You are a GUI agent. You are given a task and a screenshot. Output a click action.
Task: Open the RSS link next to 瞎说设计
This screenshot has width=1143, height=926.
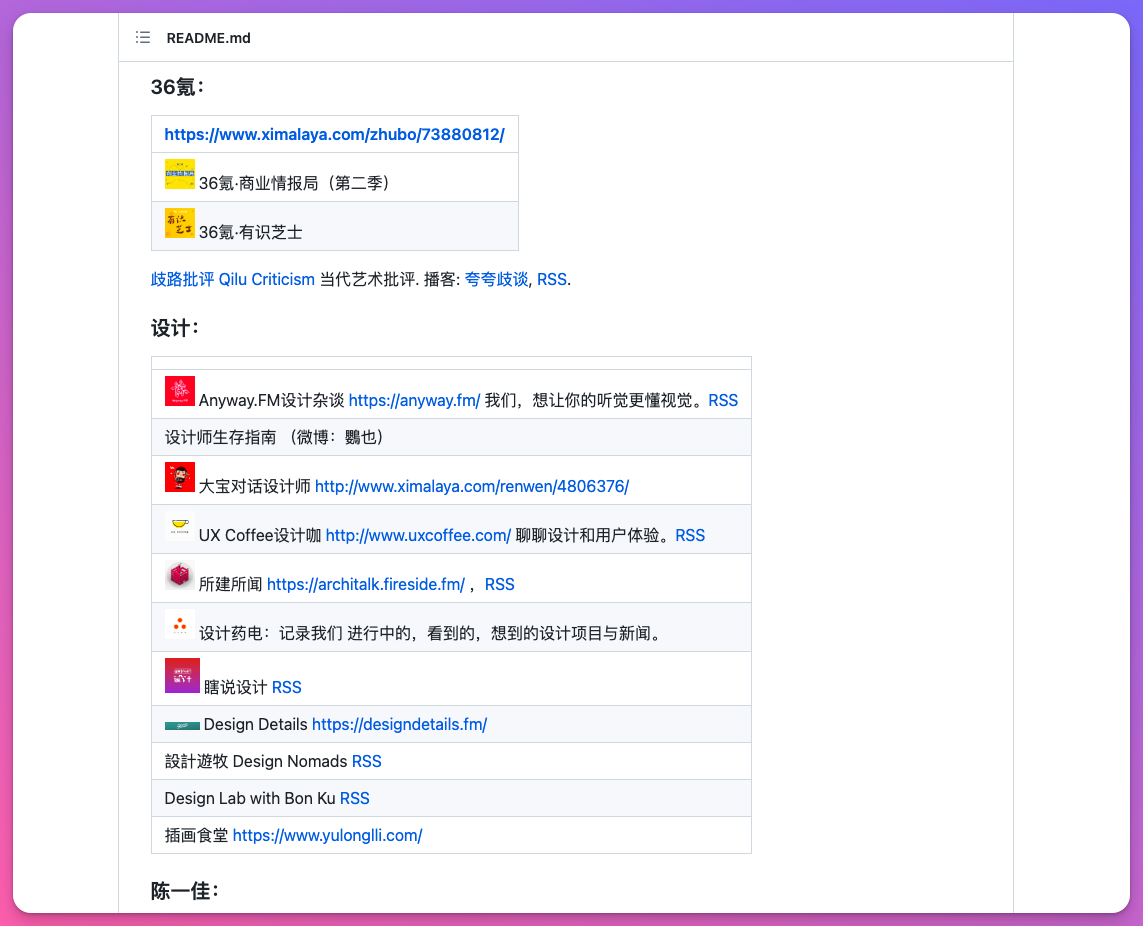tap(286, 687)
